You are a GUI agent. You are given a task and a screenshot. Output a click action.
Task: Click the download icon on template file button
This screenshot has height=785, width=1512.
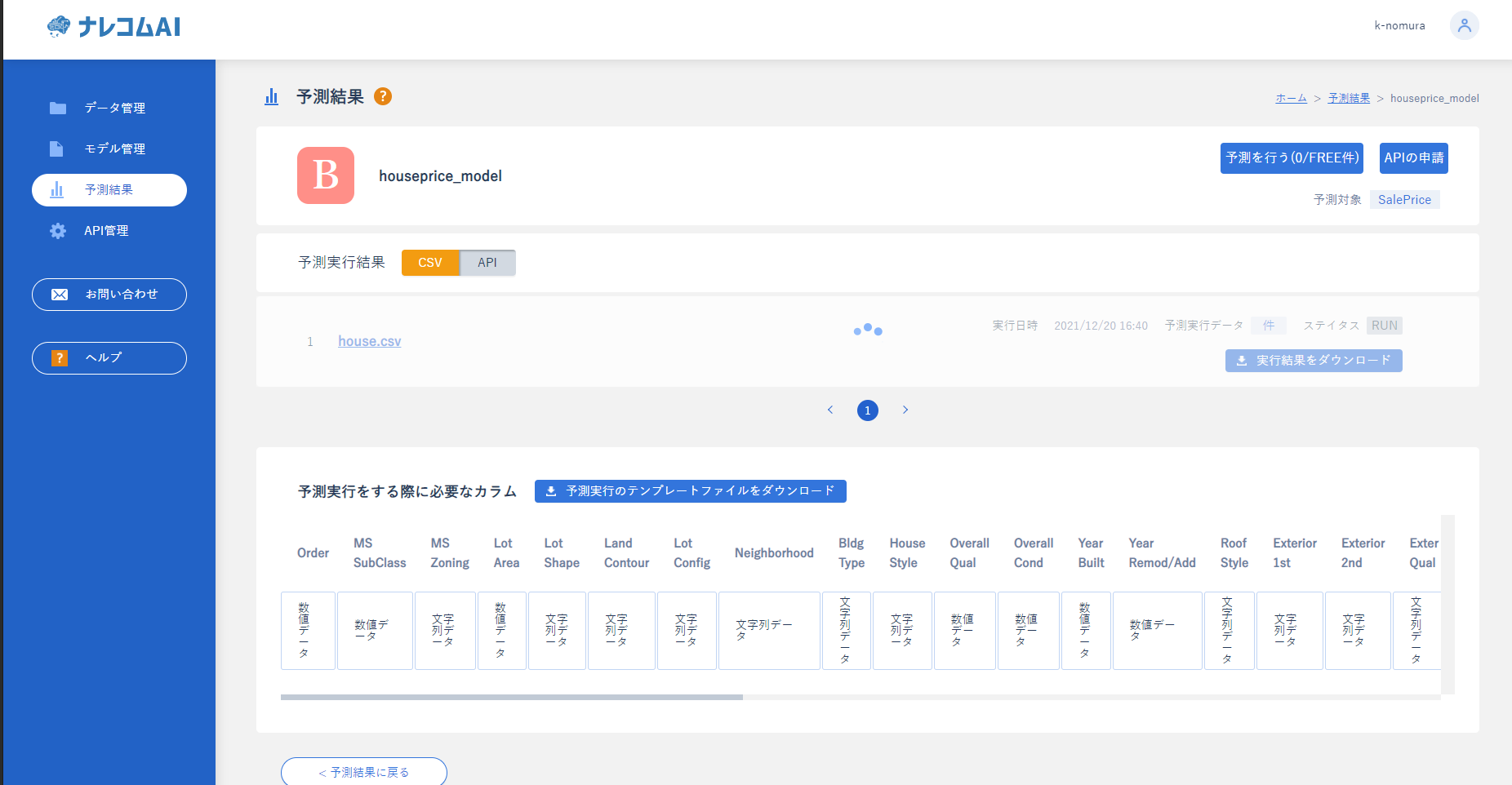(551, 491)
